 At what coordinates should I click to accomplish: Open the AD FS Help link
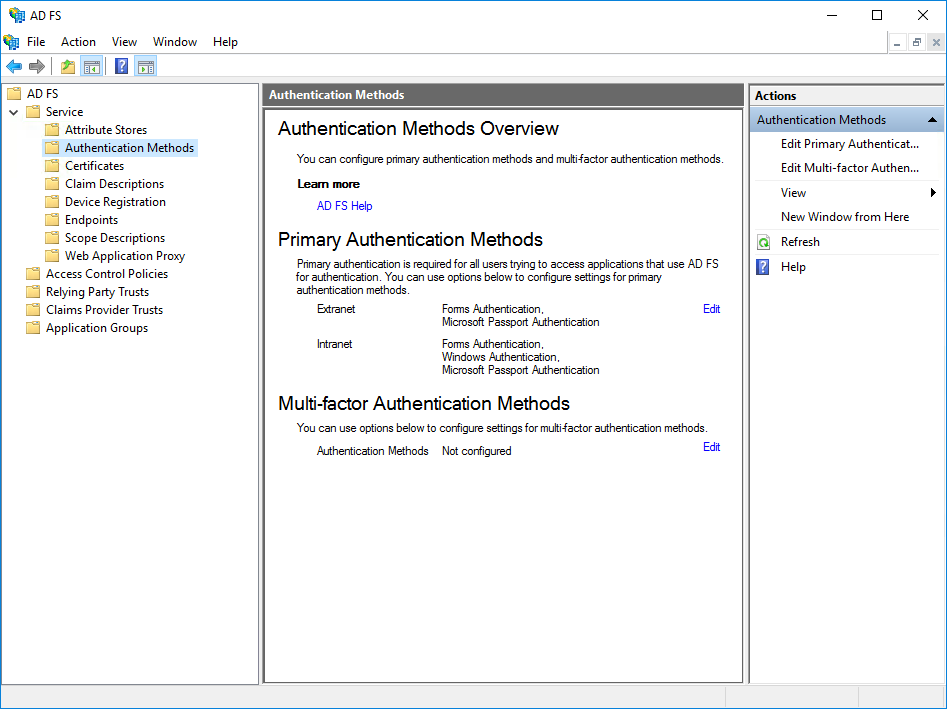(344, 206)
